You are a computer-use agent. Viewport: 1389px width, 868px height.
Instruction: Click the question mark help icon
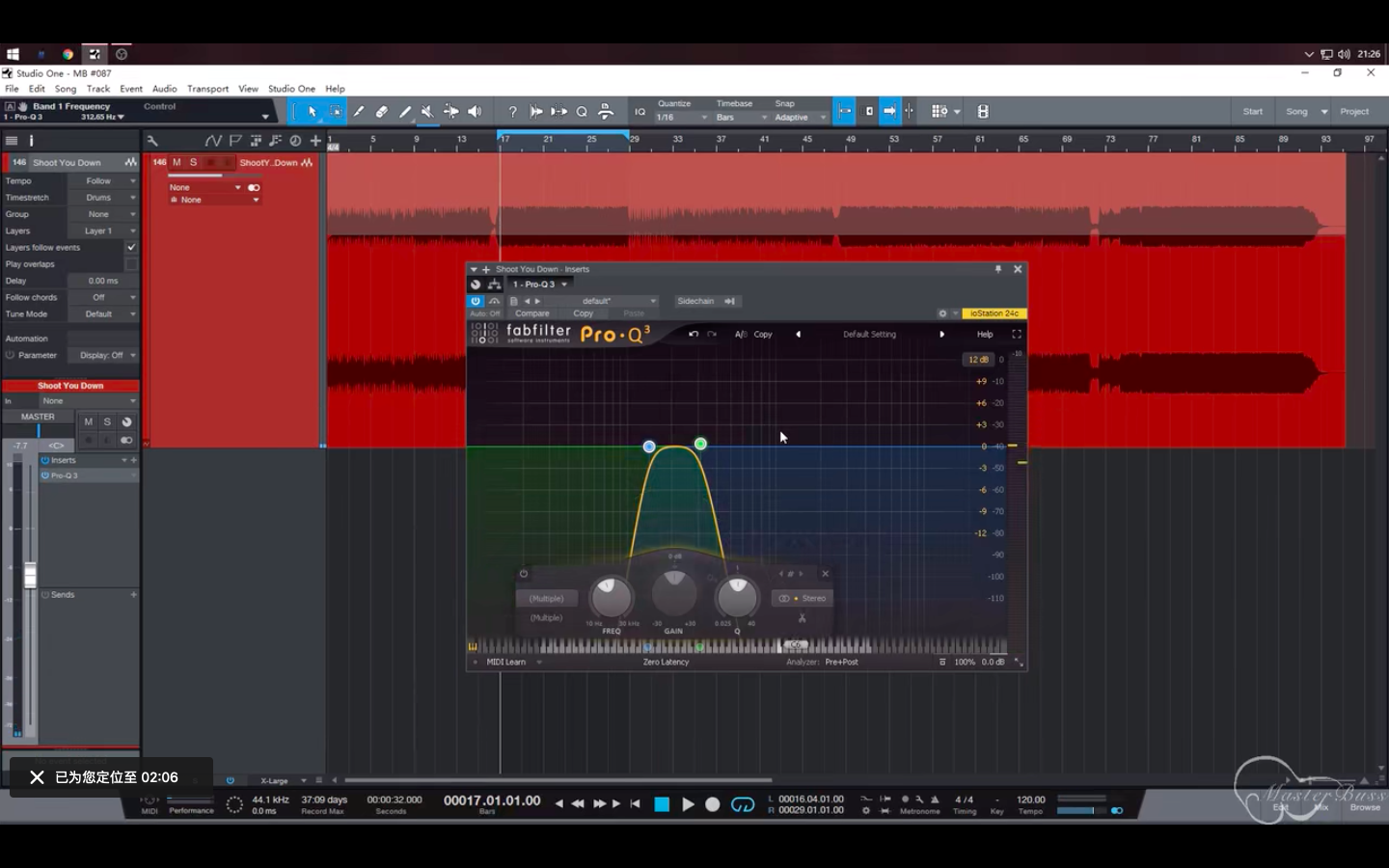[x=512, y=112]
